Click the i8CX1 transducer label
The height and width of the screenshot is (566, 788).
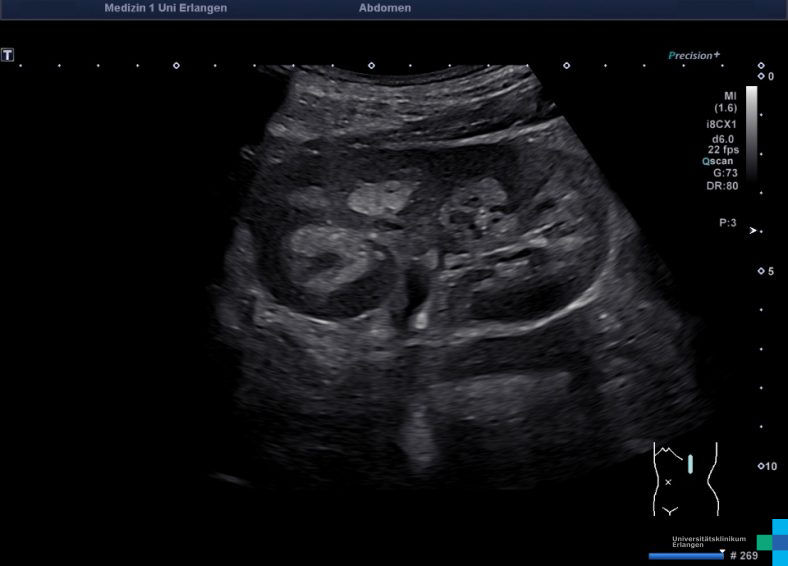(721, 124)
